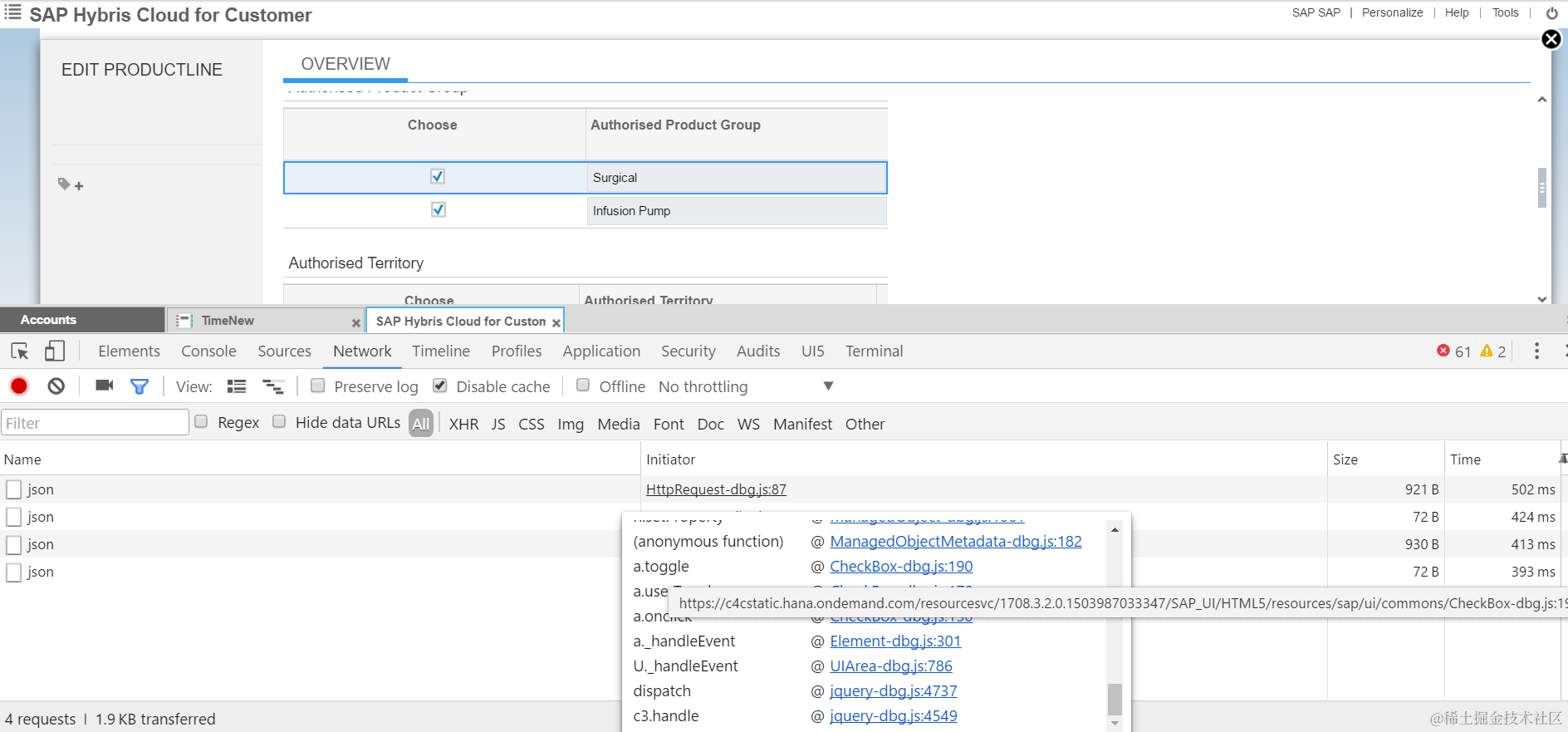Uncheck the Infusion Pump checkbox
The image size is (1568, 732).
[x=439, y=209]
